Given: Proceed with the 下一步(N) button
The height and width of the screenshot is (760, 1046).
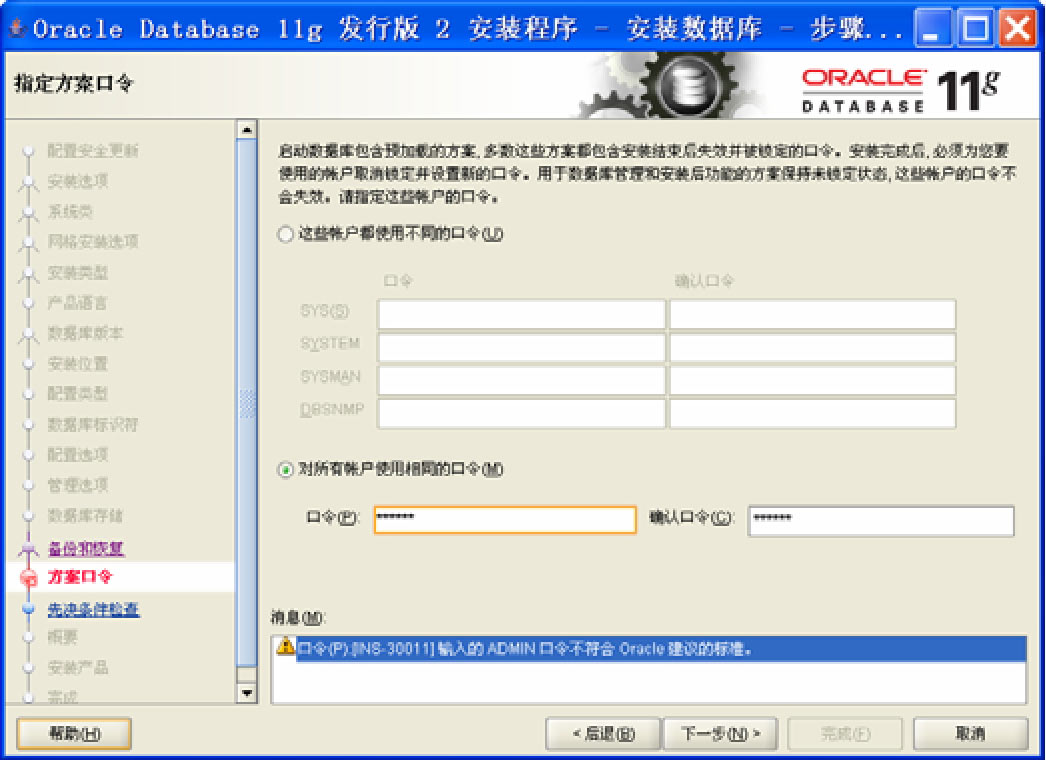Looking at the screenshot, I should [720, 734].
